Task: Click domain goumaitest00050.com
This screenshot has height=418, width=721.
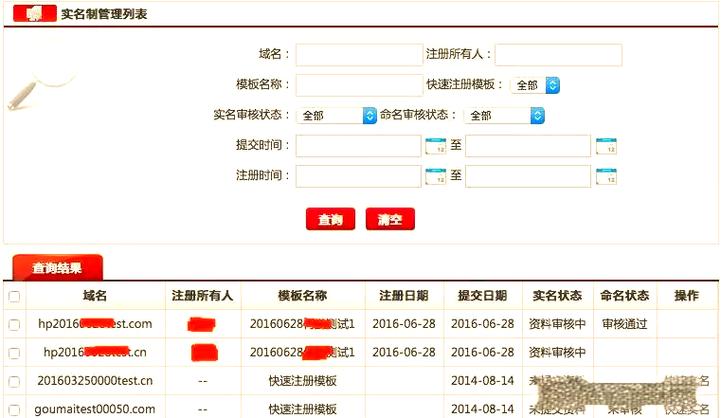Action: (95, 409)
